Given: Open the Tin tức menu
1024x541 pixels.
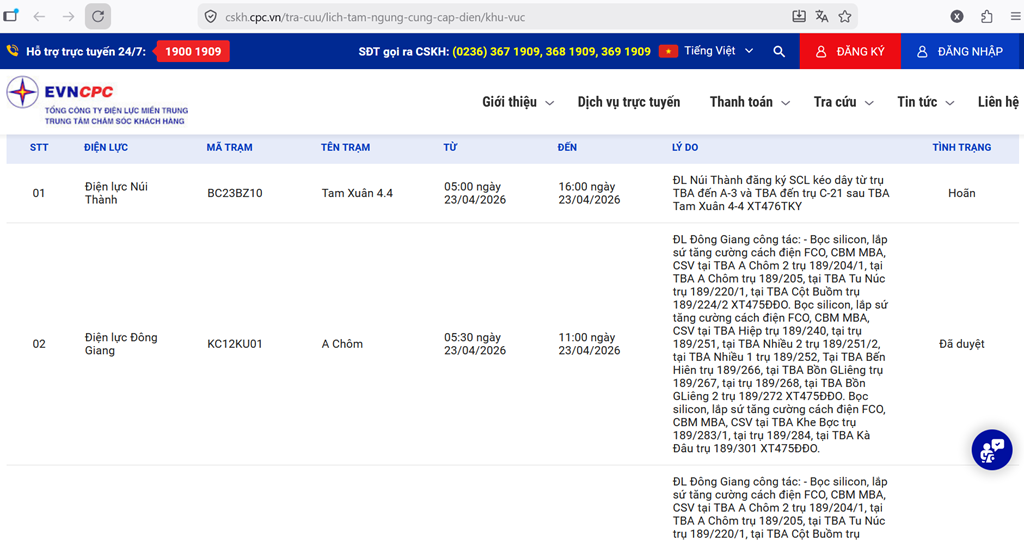Looking at the screenshot, I should [x=925, y=102].
